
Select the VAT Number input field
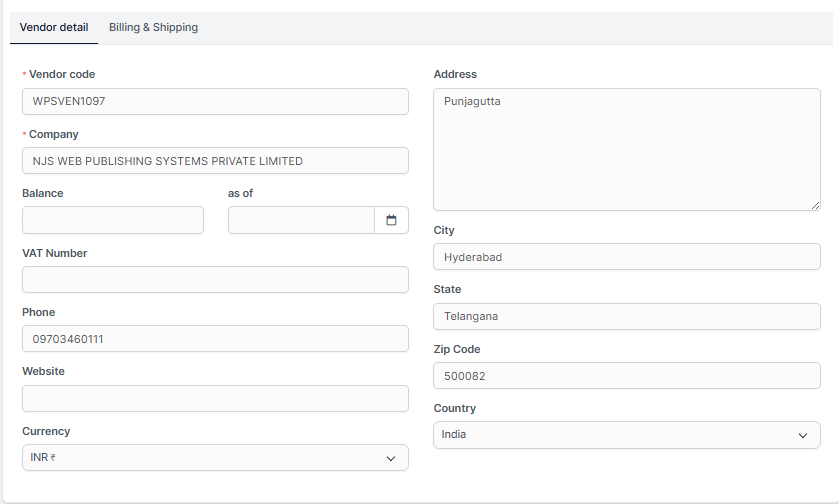click(215, 280)
